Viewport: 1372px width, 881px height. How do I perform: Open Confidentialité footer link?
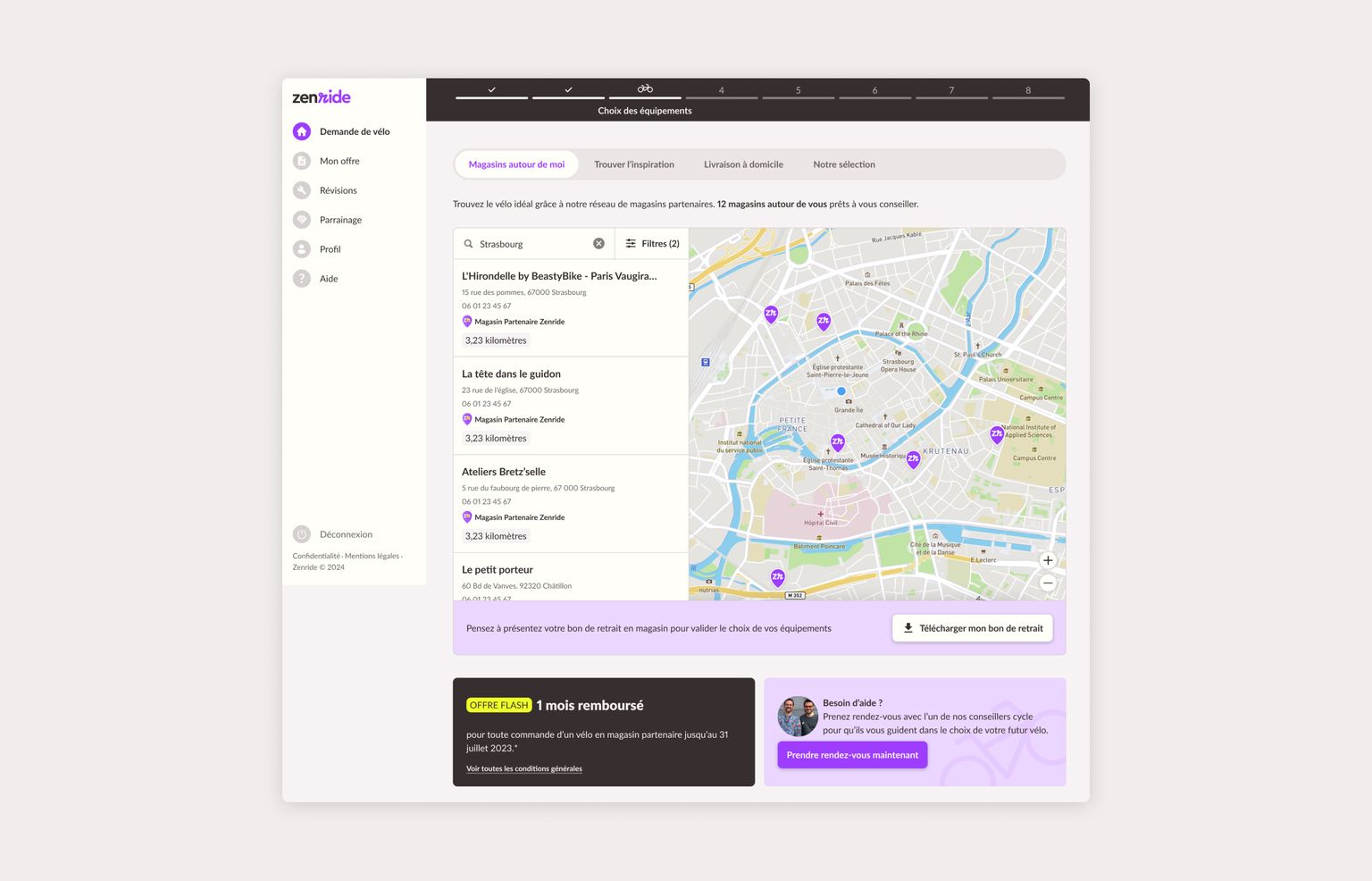[316, 556]
